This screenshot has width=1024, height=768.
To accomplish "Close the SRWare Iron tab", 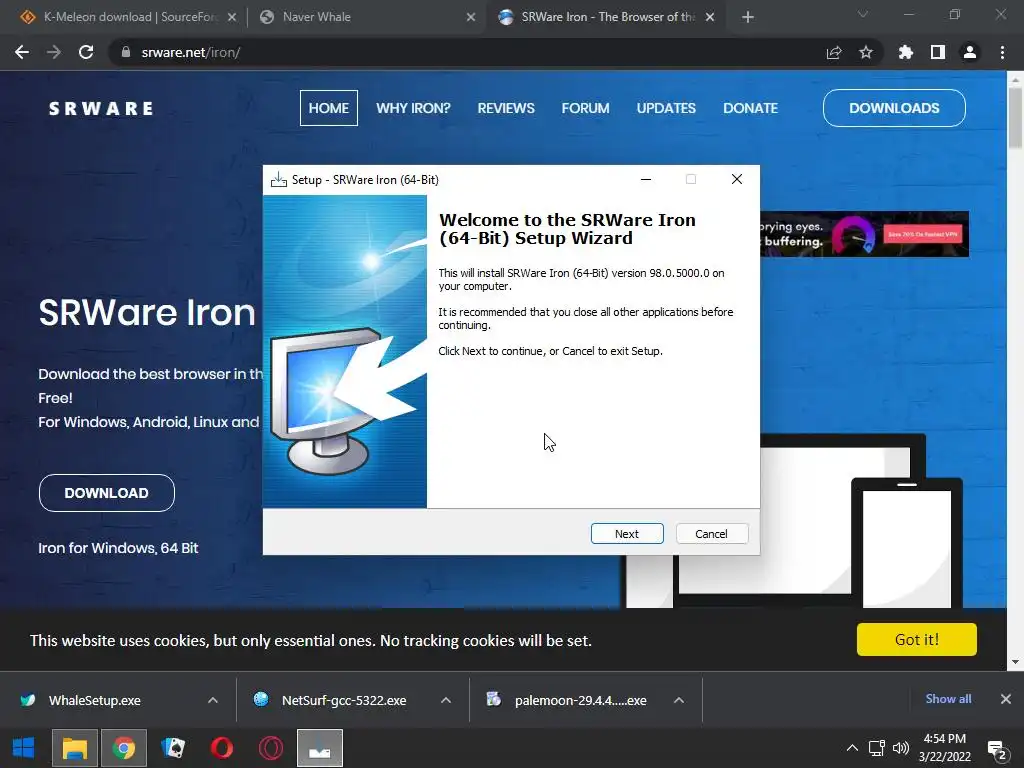I will tap(710, 17).
